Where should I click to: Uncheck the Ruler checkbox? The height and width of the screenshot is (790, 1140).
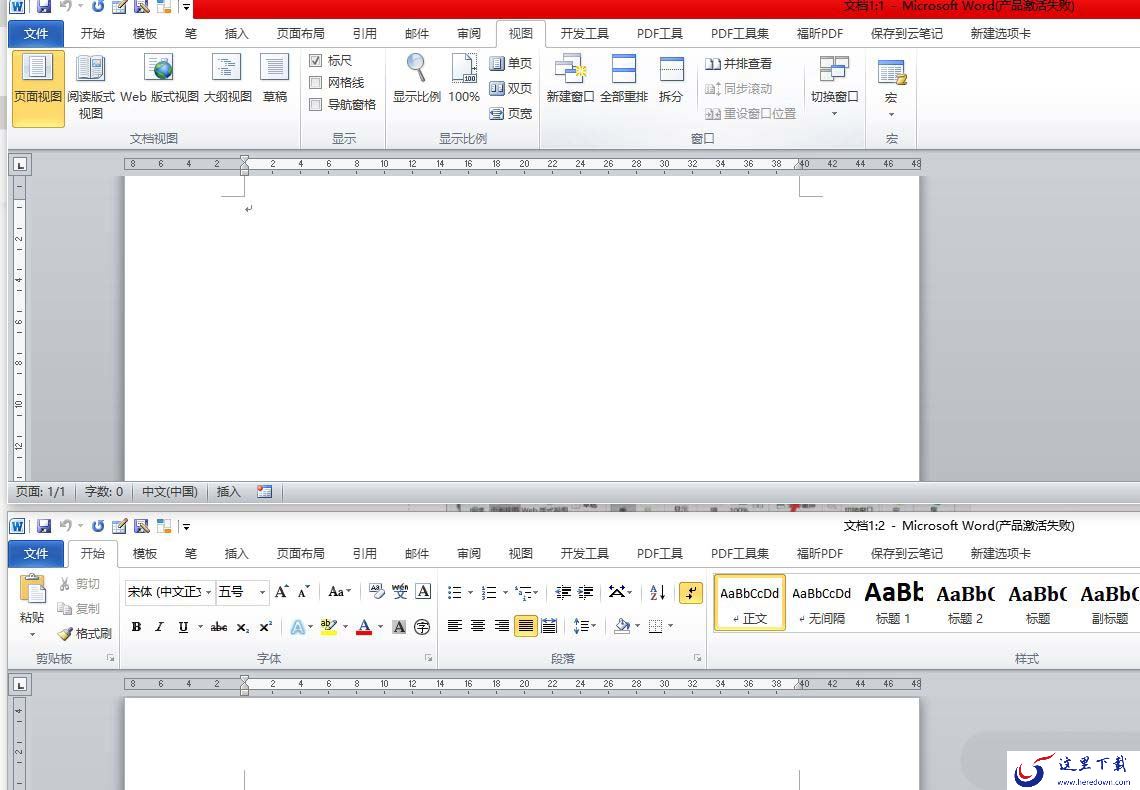click(x=316, y=60)
